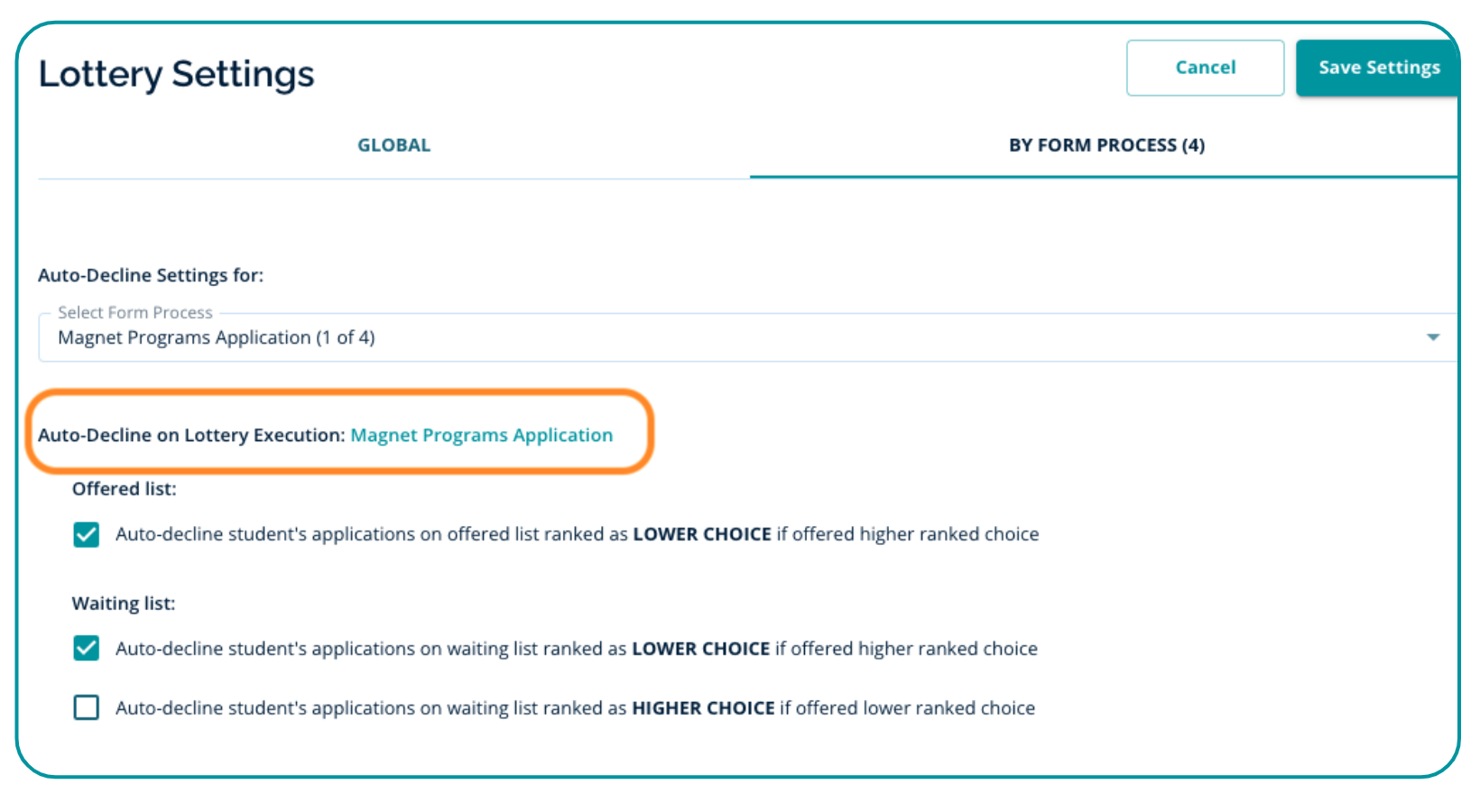1480x812 pixels.
Task: Click 'Magnet Programs Application (1 of 4)' selected value
Action: point(217,337)
